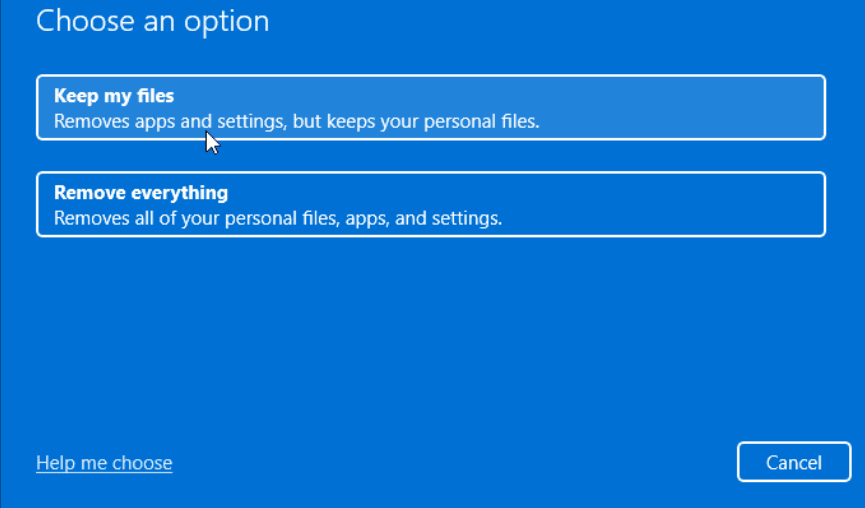Reset PC by removing everything
The height and width of the screenshot is (508, 865).
click(x=430, y=204)
